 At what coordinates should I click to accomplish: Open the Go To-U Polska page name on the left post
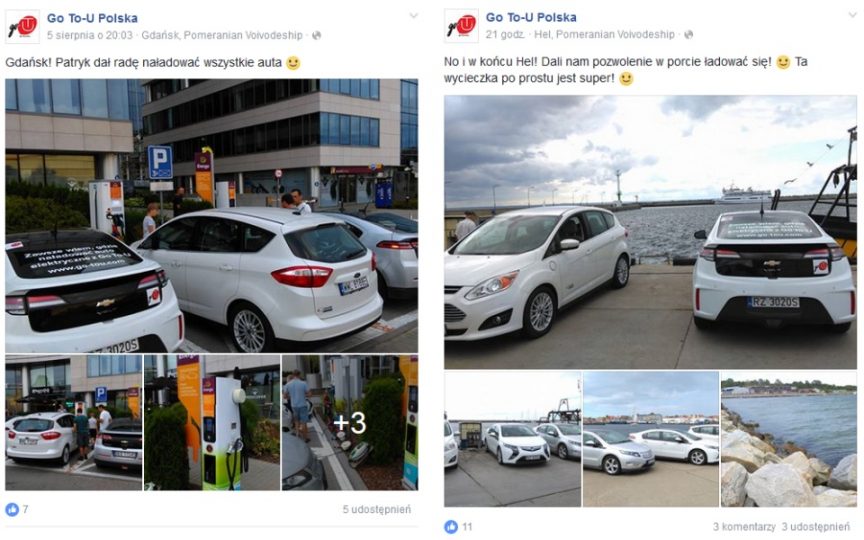[x=92, y=18]
